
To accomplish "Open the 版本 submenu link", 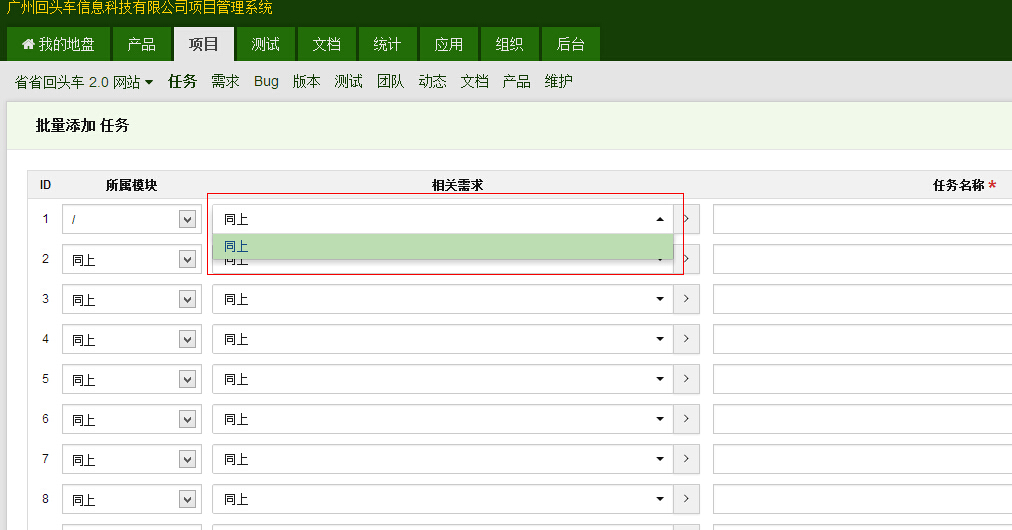I will pos(307,81).
